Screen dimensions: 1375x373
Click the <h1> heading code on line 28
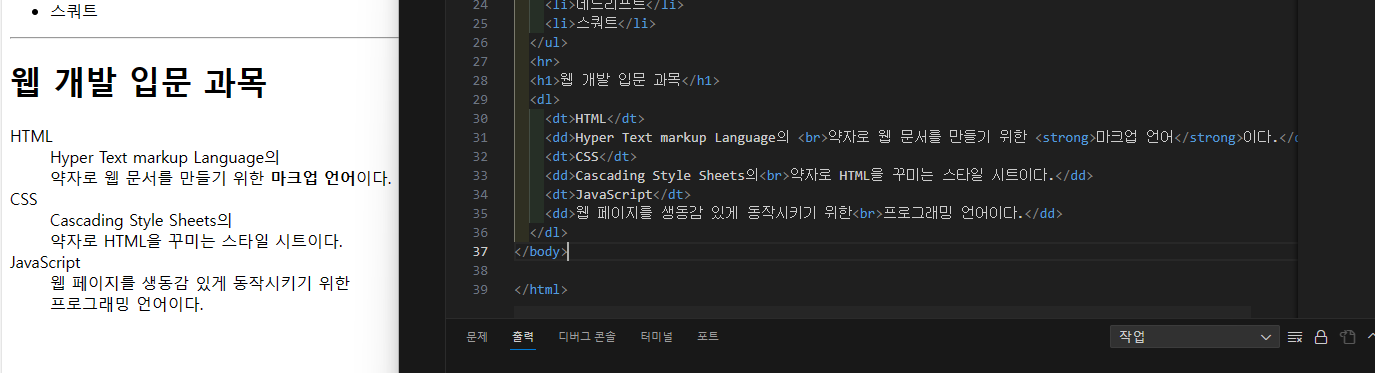click(x=625, y=80)
